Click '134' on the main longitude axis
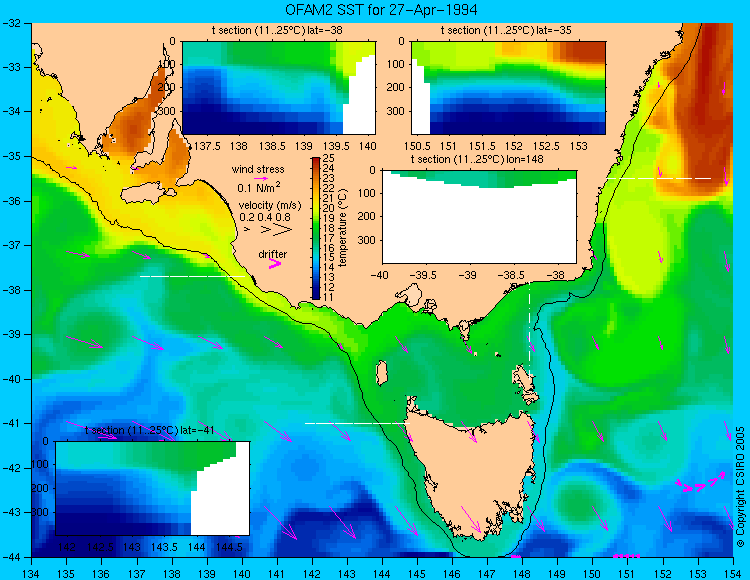The image size is (750, 580). (x=32, y=573)
